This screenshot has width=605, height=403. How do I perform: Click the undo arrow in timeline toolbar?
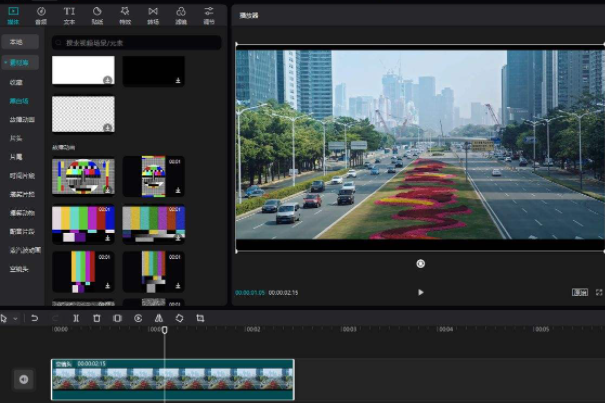click(34, 318)
